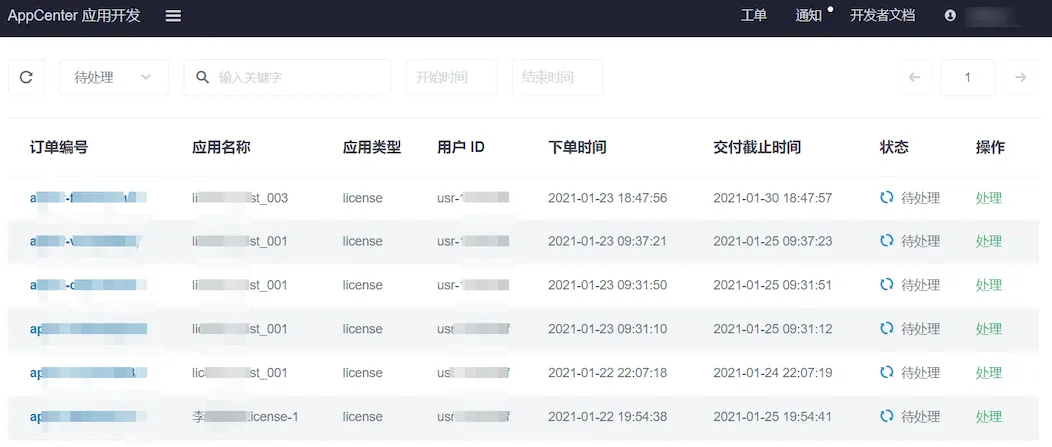Screen dimensions: 1052x447
Task: Click the page number 1 box
Action: (967, 78)
